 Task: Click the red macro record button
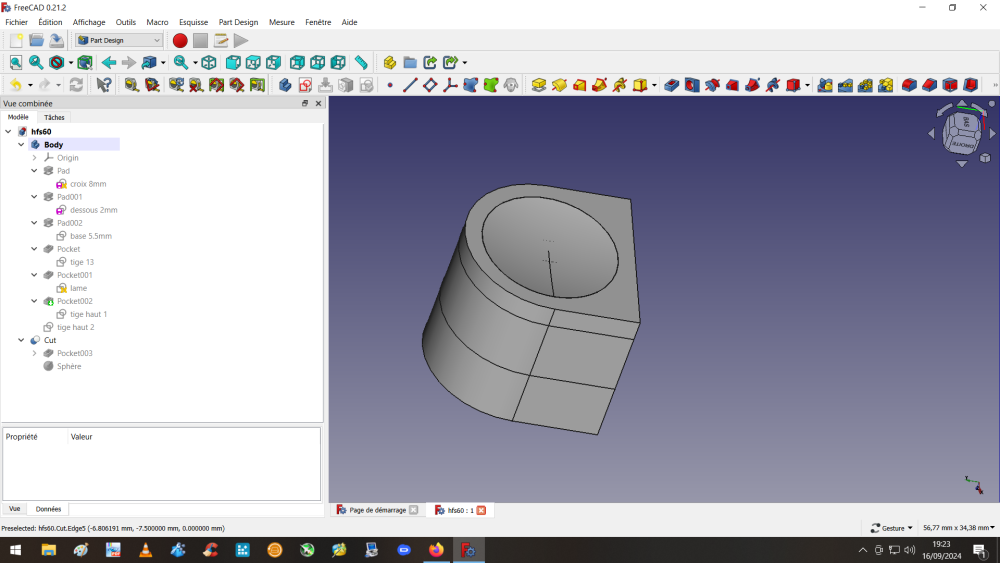(x=180, y=40)
